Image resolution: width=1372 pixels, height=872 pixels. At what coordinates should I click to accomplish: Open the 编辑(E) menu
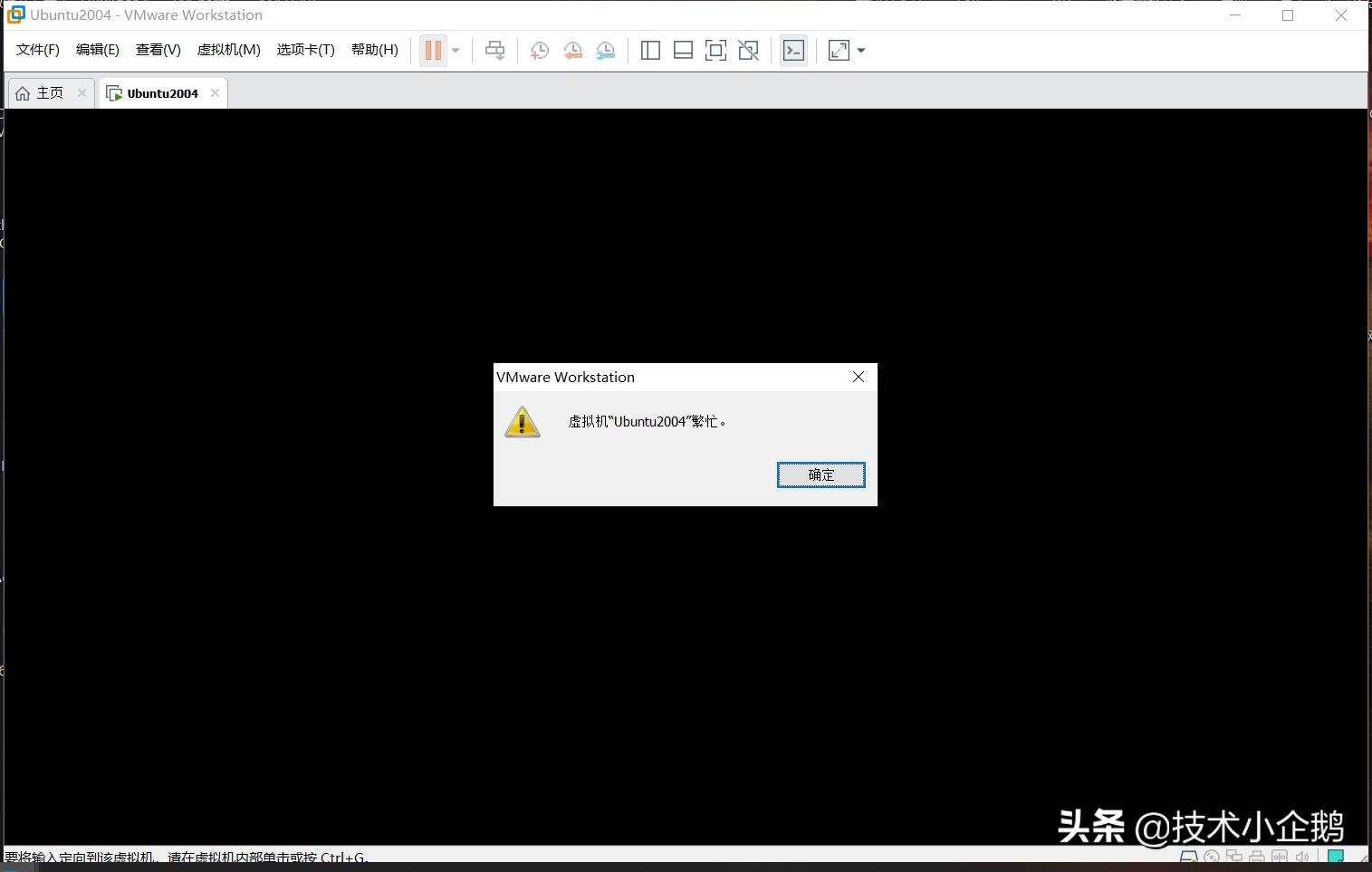pos(98,50)
